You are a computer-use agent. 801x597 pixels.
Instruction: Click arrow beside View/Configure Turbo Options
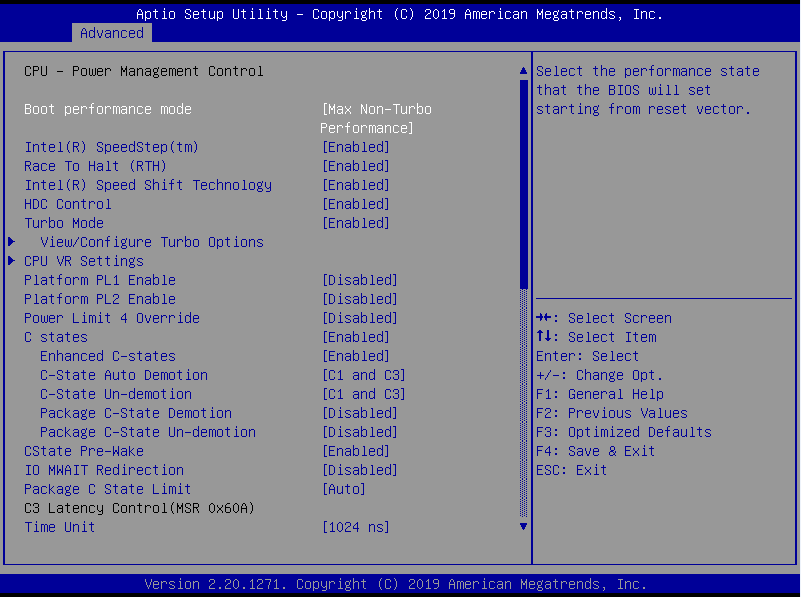pos(12,242)
